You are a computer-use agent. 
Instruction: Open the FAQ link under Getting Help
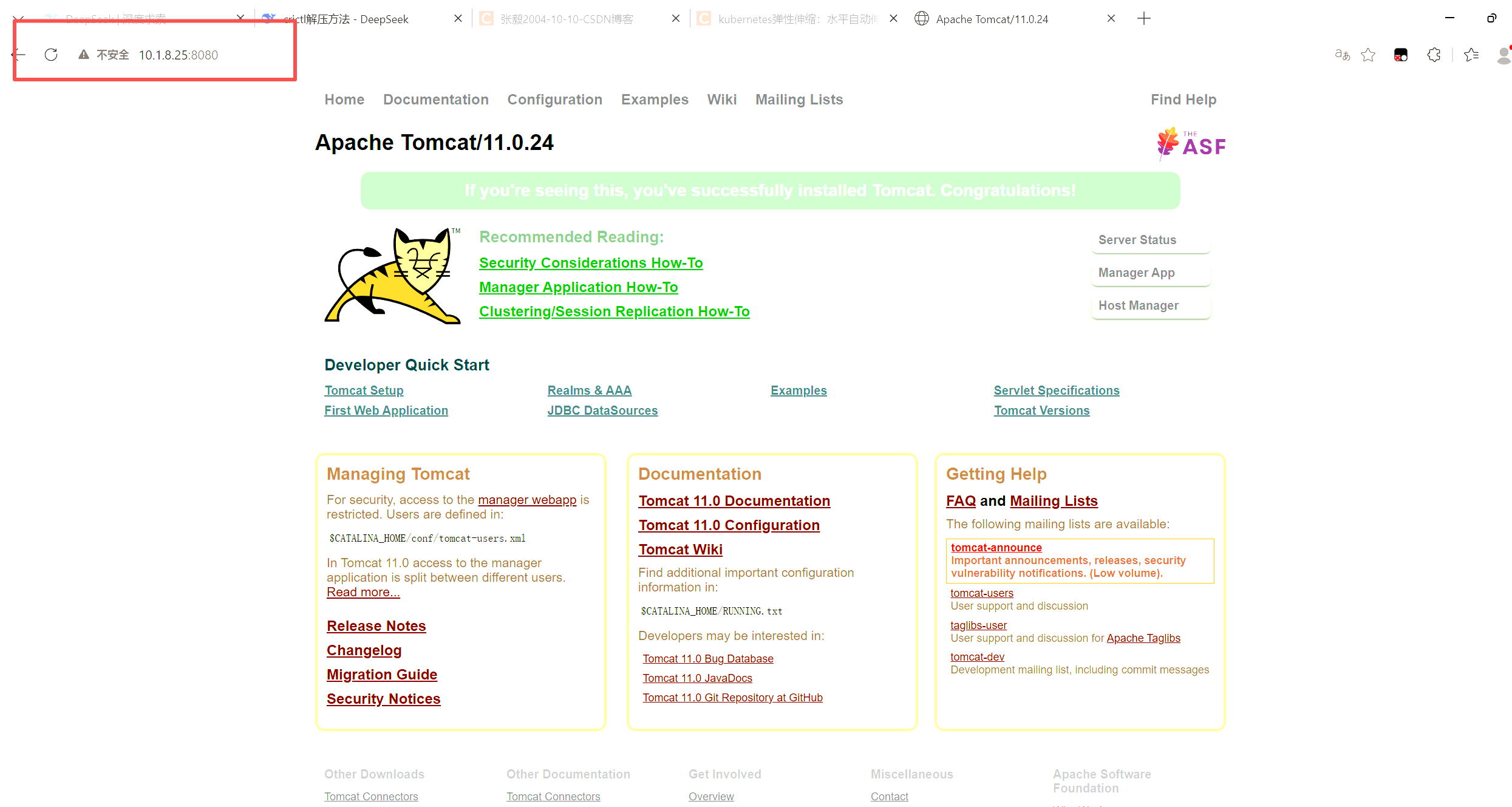point(961,501)
